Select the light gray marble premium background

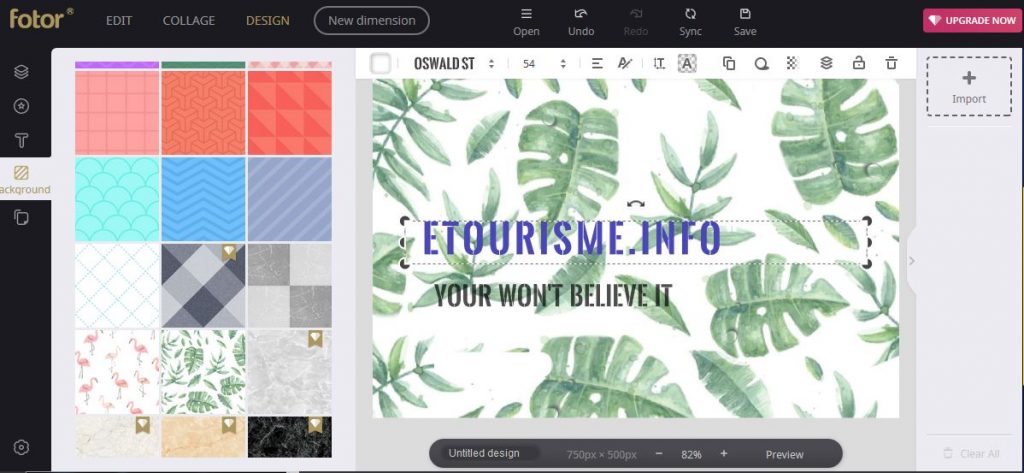[x=289, y=372]
